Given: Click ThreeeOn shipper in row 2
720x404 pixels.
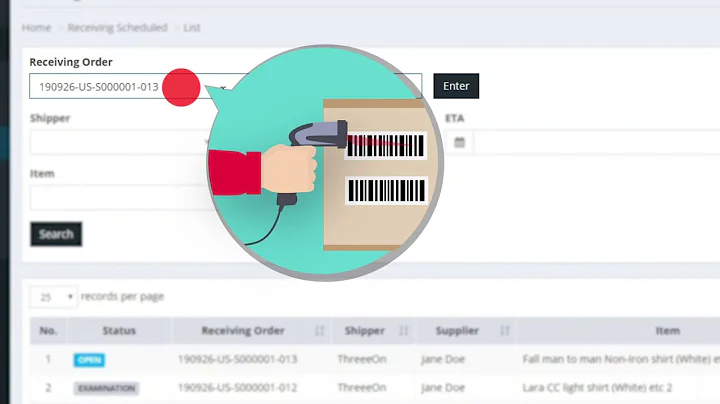Looking at the screenshot, I should point(362,387).
